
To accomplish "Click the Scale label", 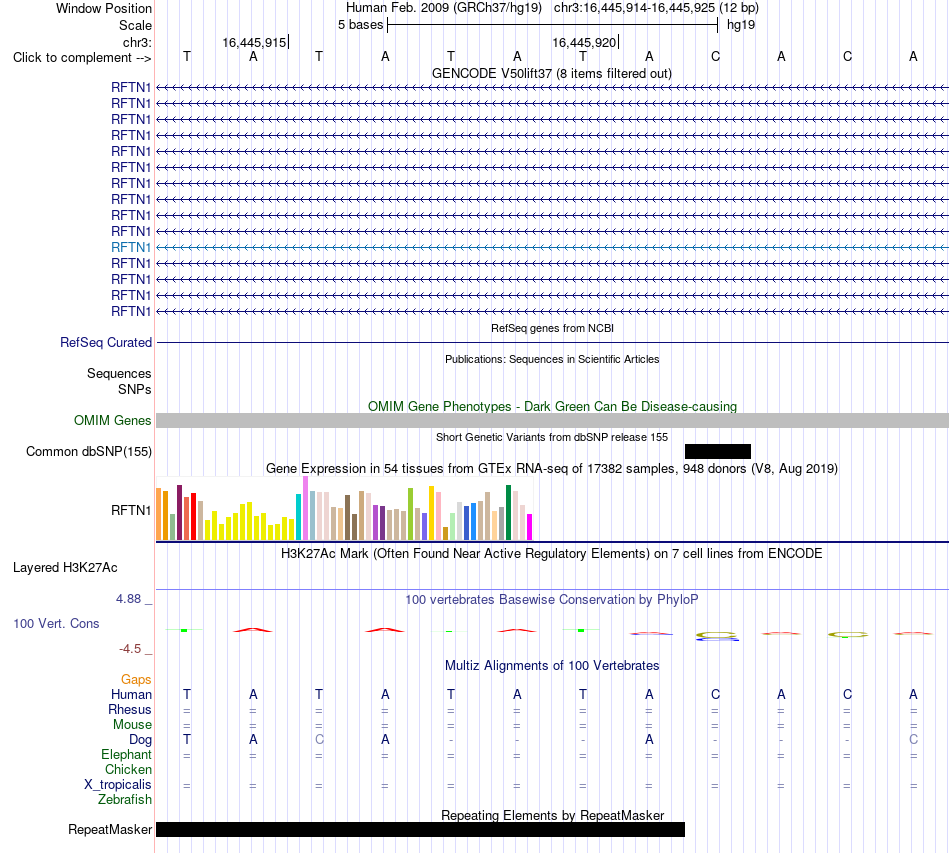I will (135, 25).
